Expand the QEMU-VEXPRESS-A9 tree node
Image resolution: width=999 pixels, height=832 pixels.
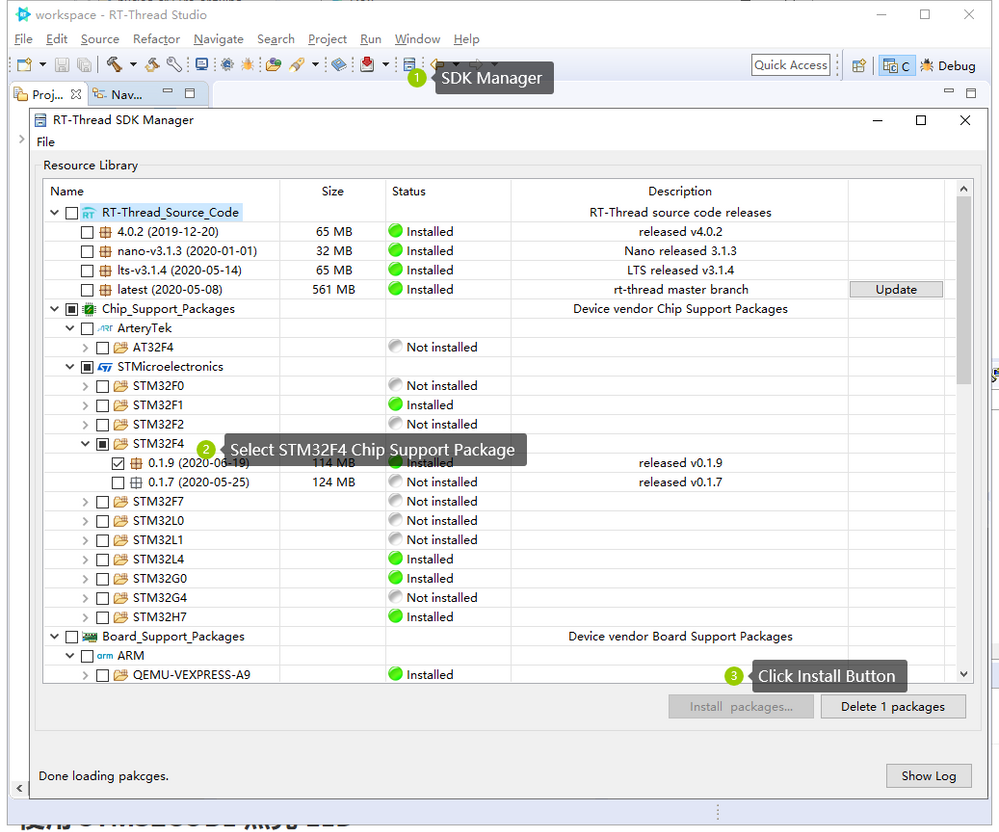[x=85, y=675]
